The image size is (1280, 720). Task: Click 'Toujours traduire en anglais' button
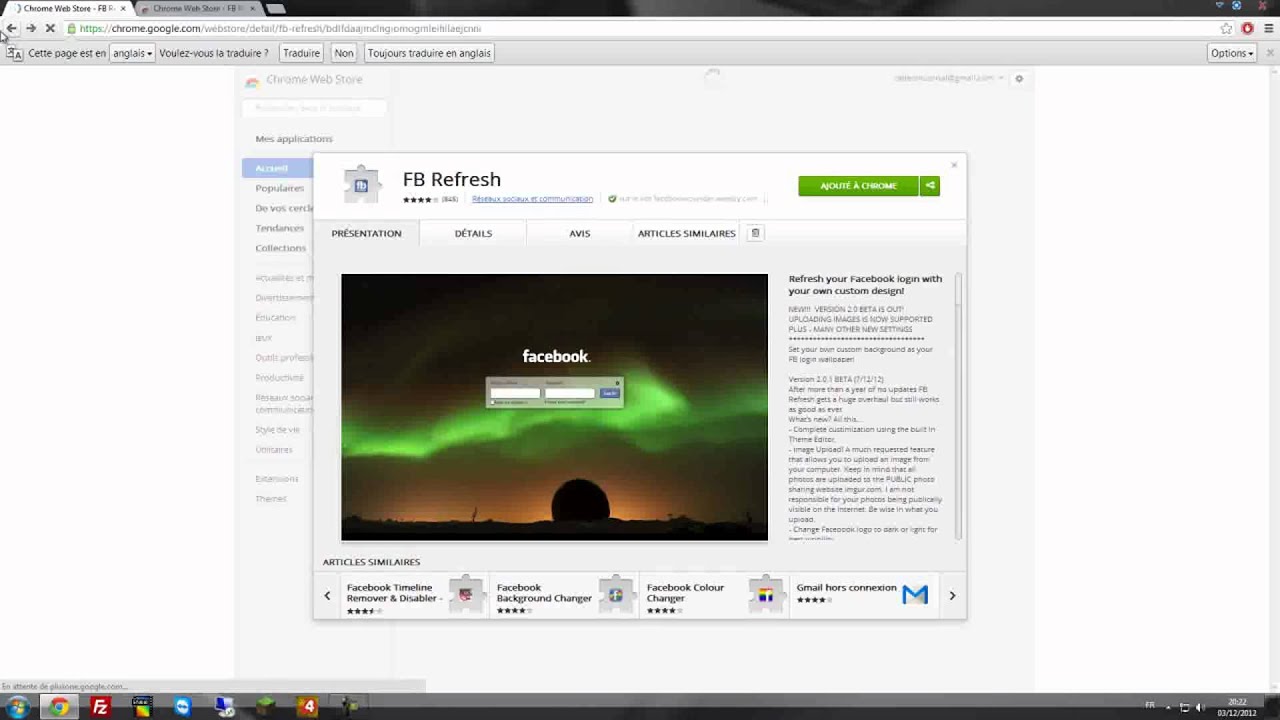(x=429, y=53)
